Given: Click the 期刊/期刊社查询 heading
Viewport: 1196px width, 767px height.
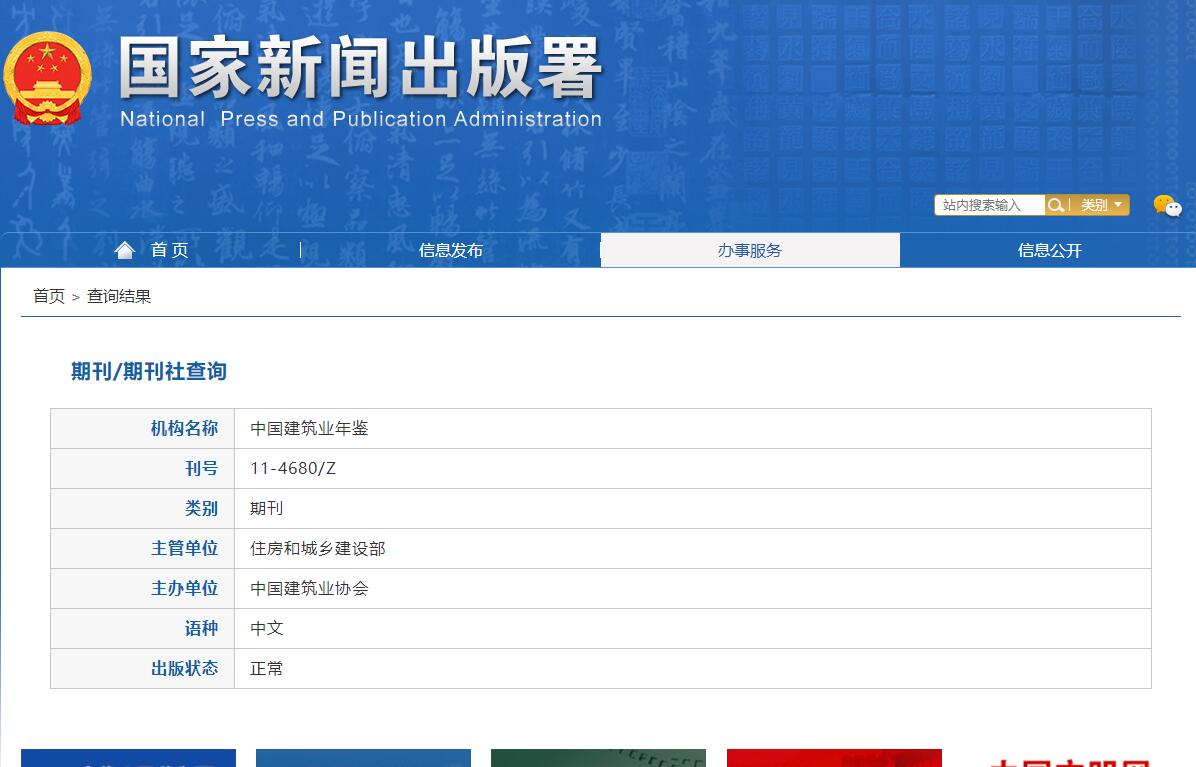Looking at the screenshot, I should 147,371.
